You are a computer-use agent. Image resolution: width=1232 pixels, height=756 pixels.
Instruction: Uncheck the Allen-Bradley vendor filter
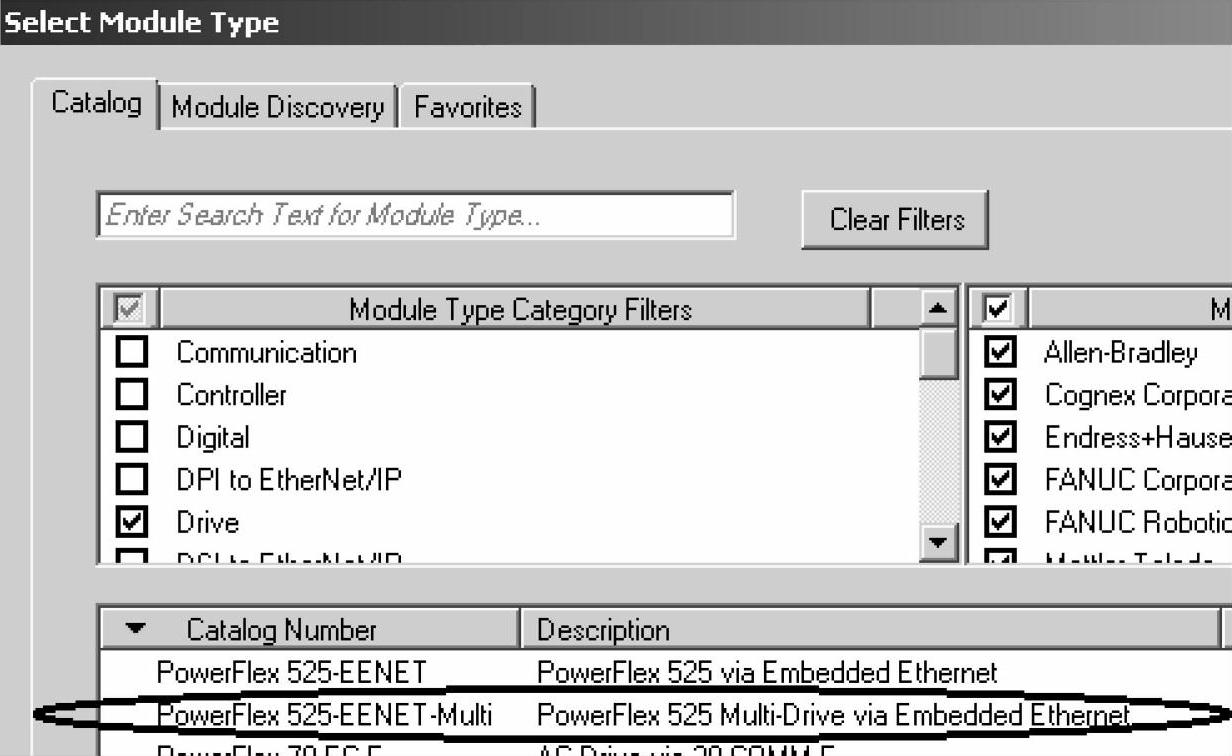1000,352
